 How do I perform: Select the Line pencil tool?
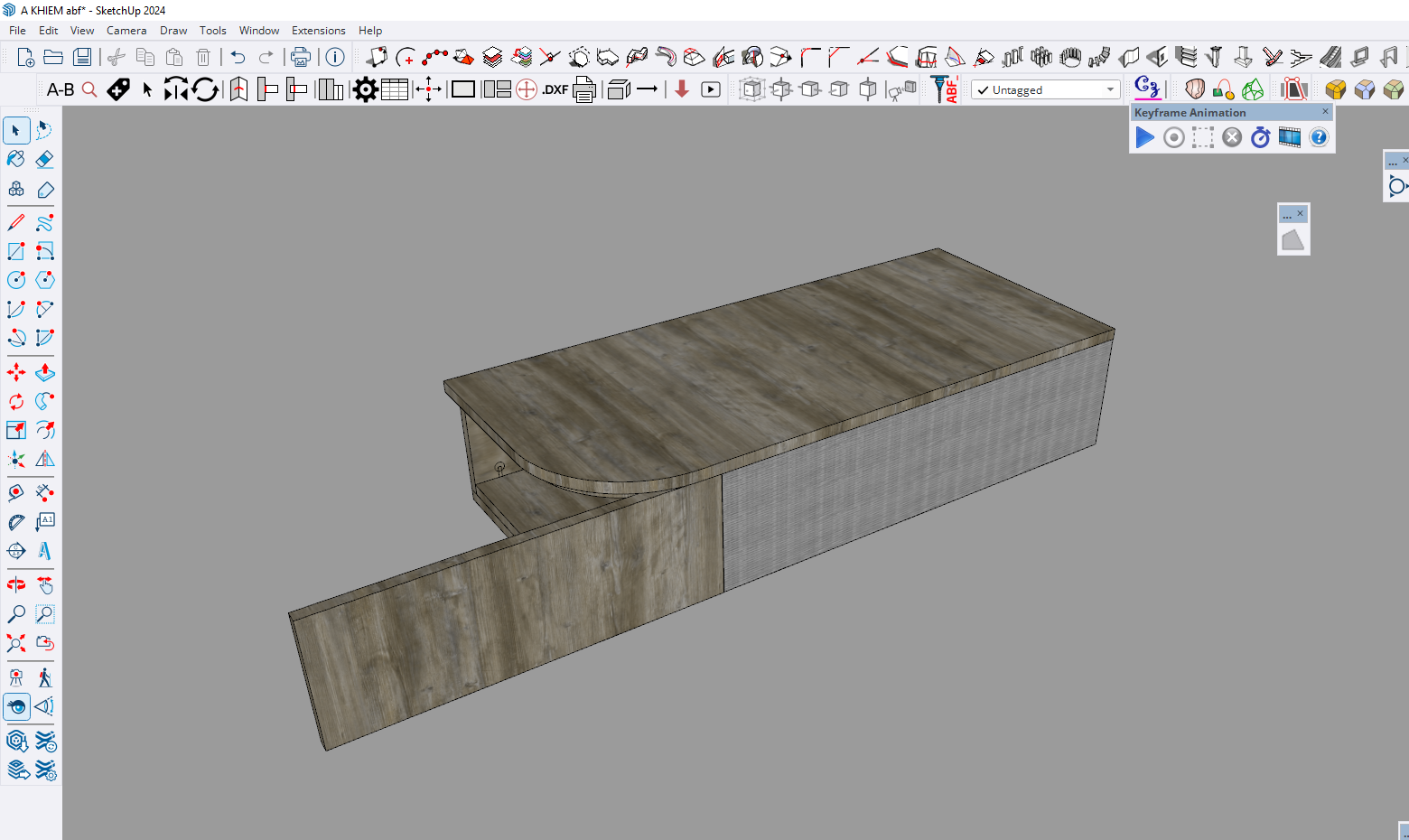click(x=16, y=222)
